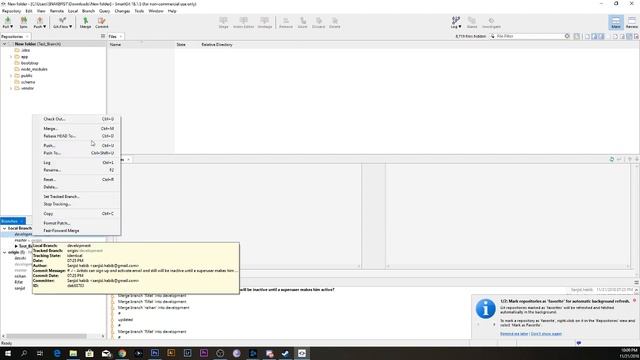The height and width of the screenshot is (360, 640).
Task: Click the Unstage toolbar icon
Action: pos(264,22)
